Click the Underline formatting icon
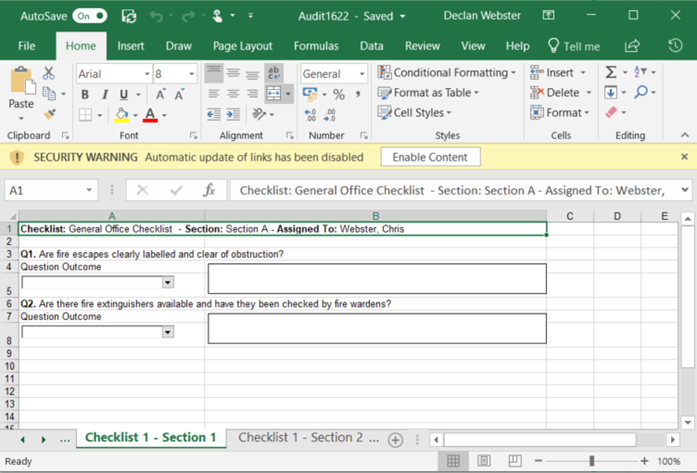Screen dimensions: 697x473 pyautogui.click(x=123, y=94)
